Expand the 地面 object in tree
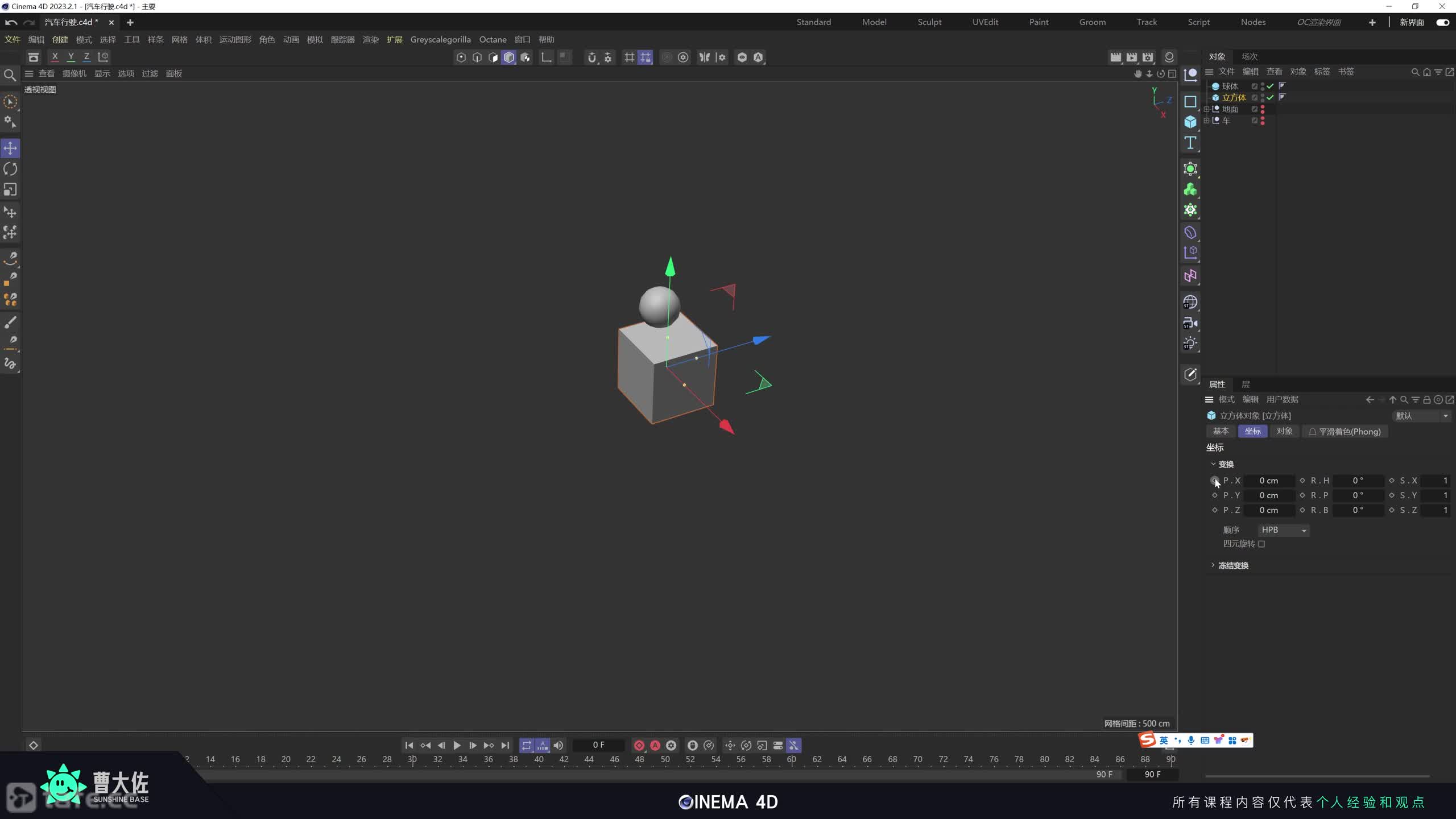 [1206, 109]
